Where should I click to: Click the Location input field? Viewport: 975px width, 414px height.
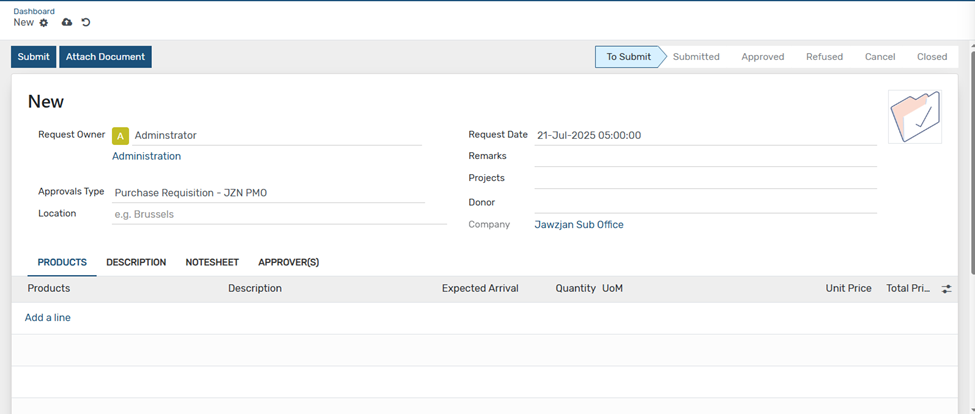[279, 214]
